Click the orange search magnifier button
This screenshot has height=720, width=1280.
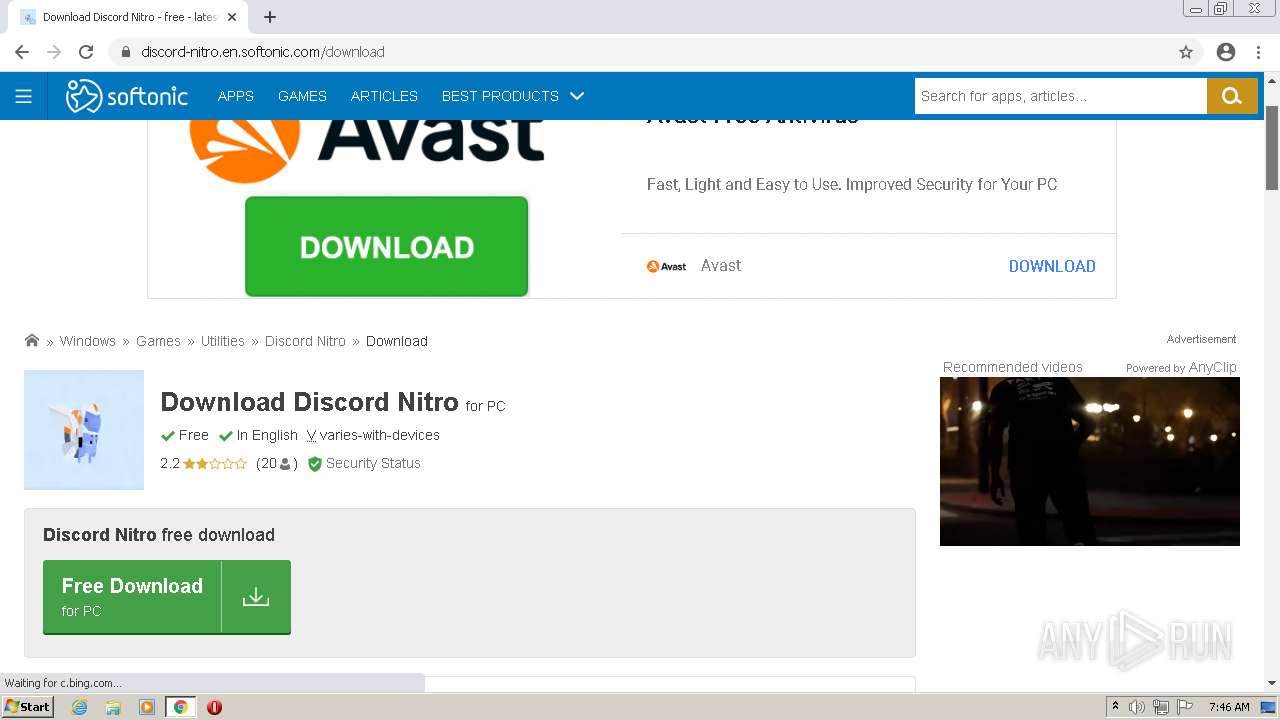click(x=1232, y=96)
